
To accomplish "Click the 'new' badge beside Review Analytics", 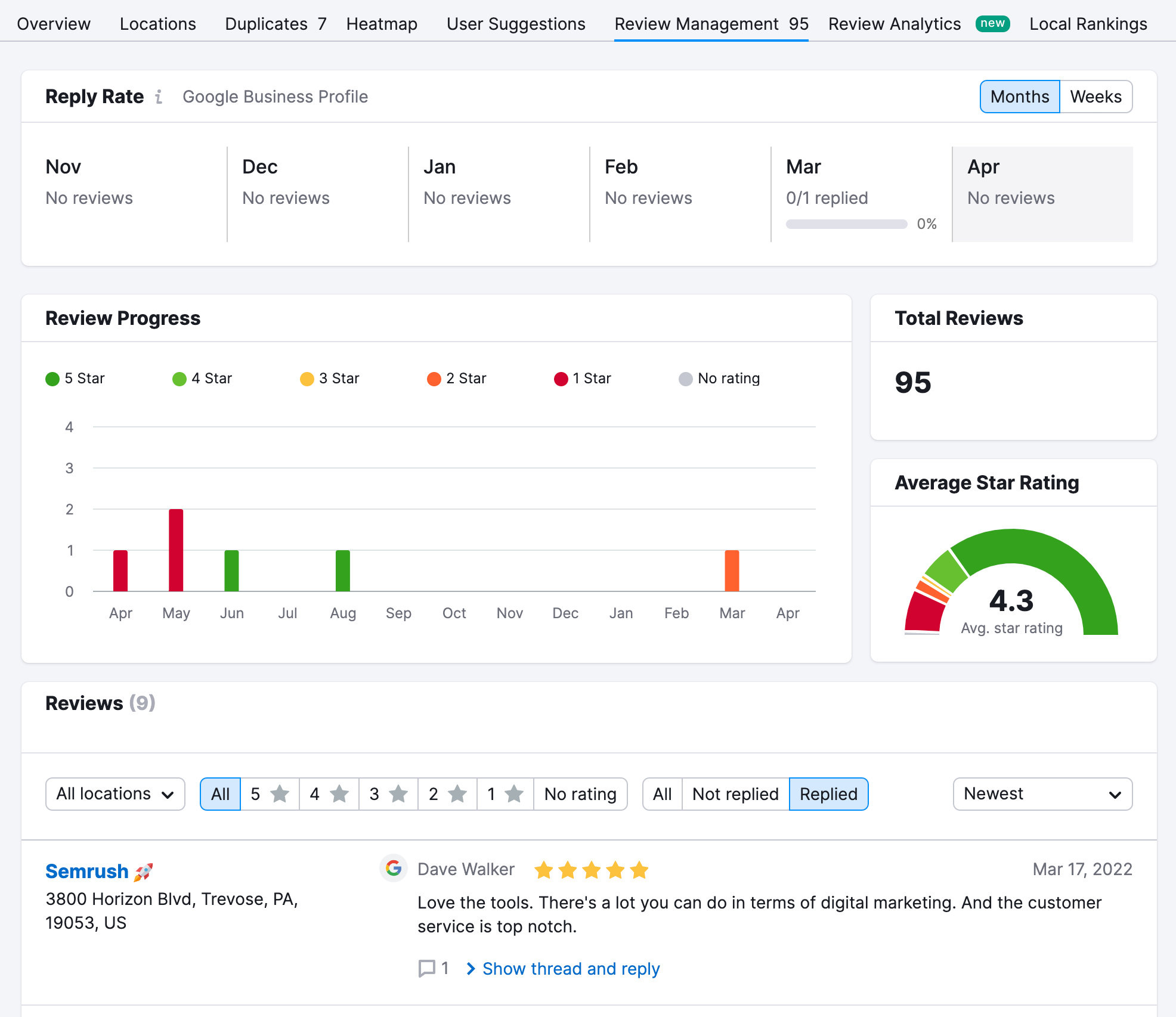I will (x=992, y=23).
